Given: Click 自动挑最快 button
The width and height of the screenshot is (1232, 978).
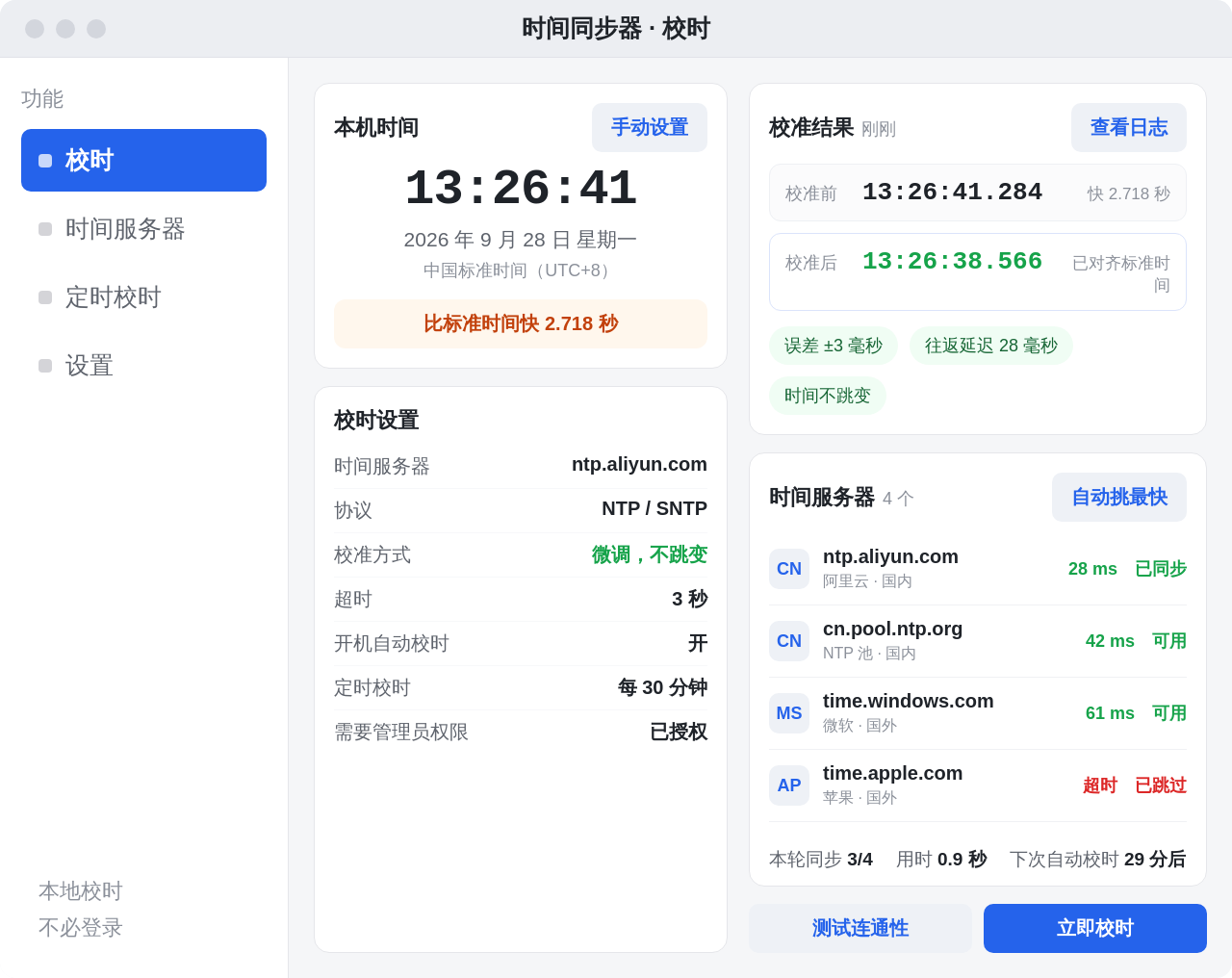Looking at the screenshot, I should [1119, 497].
